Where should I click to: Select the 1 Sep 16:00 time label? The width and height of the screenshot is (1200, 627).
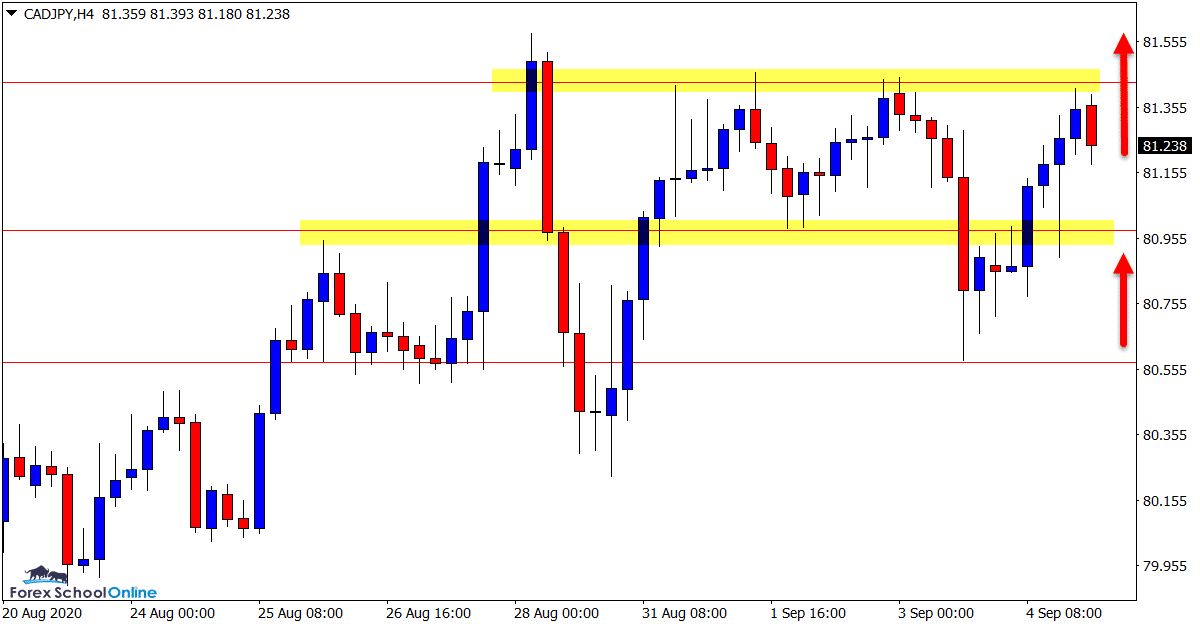coord(807,612)
